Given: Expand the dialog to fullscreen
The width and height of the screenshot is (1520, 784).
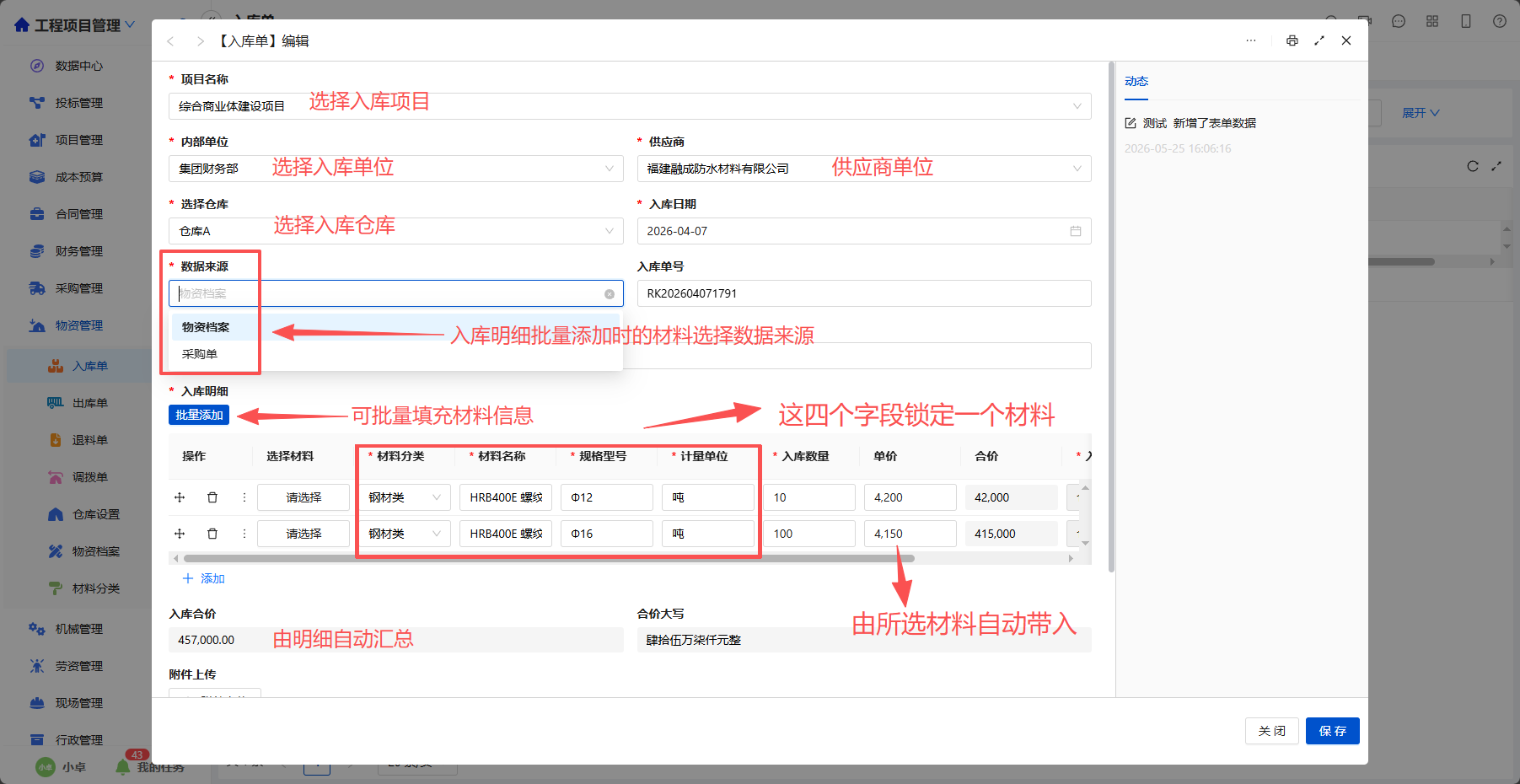Looking at the screenshot, I should [1319, 40].
